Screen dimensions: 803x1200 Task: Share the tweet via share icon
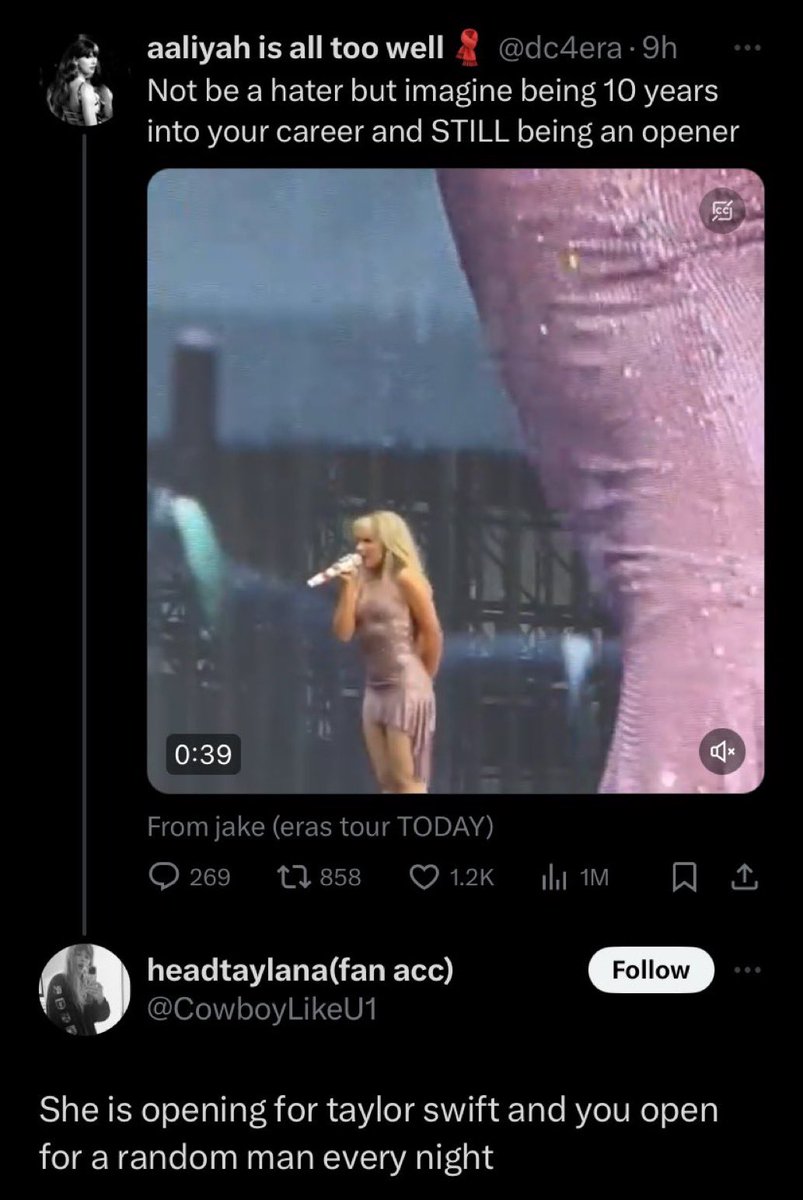[746, 877]
